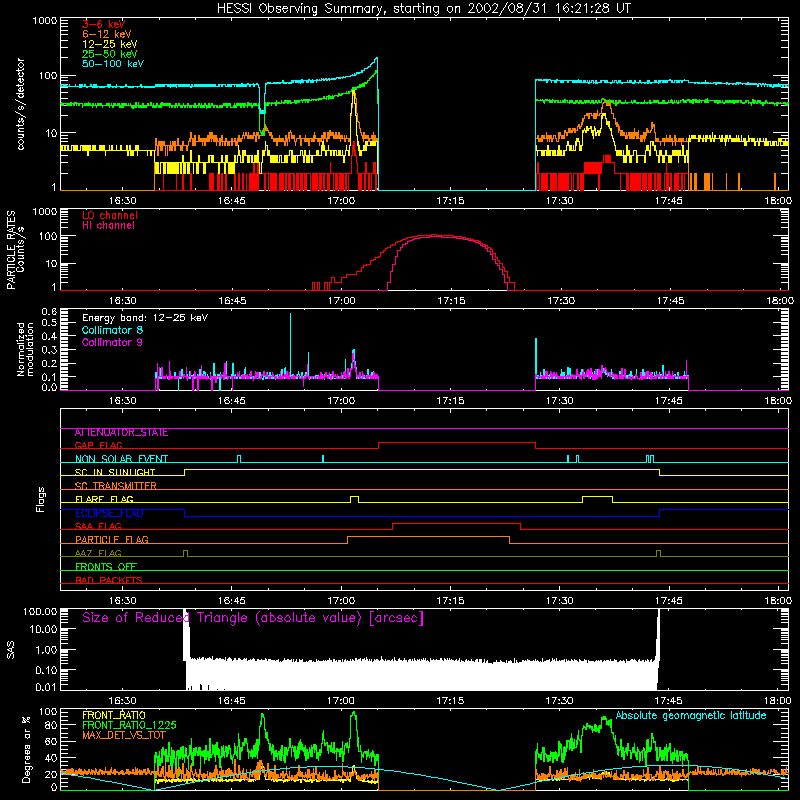Click the FLARE_FLAG pulse near 17:00
This screenshot has width=800, height=800.
coord(355,498)
